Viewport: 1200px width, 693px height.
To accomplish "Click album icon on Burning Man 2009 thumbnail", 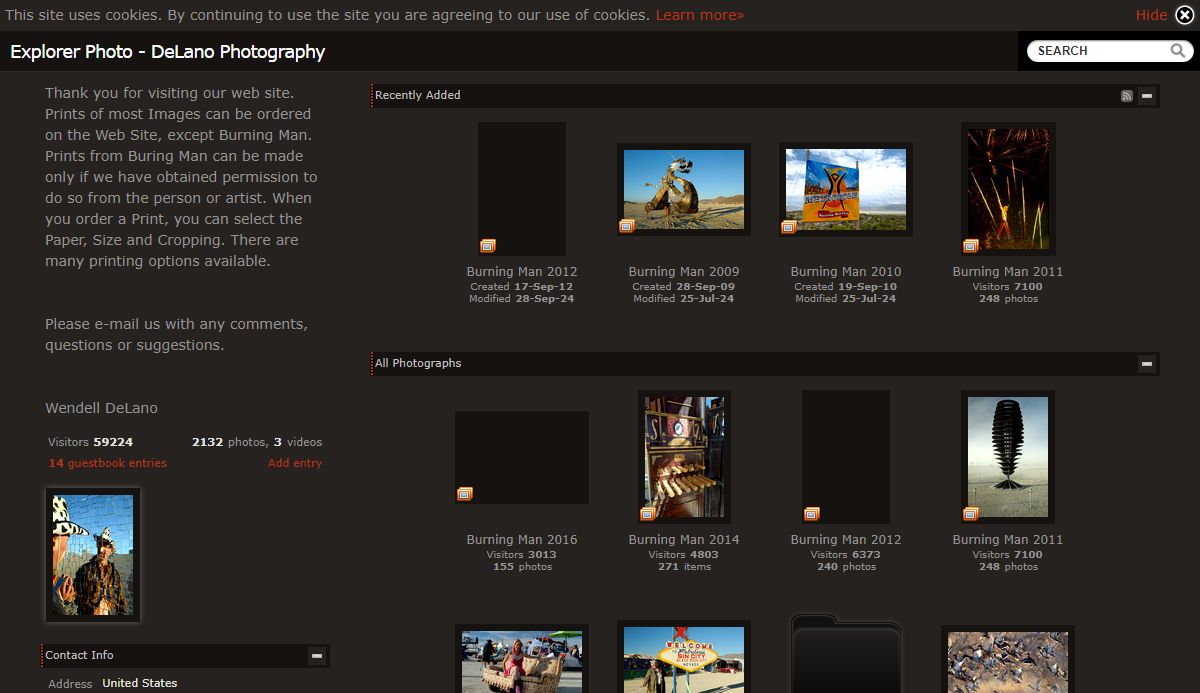I will point(627,227).
